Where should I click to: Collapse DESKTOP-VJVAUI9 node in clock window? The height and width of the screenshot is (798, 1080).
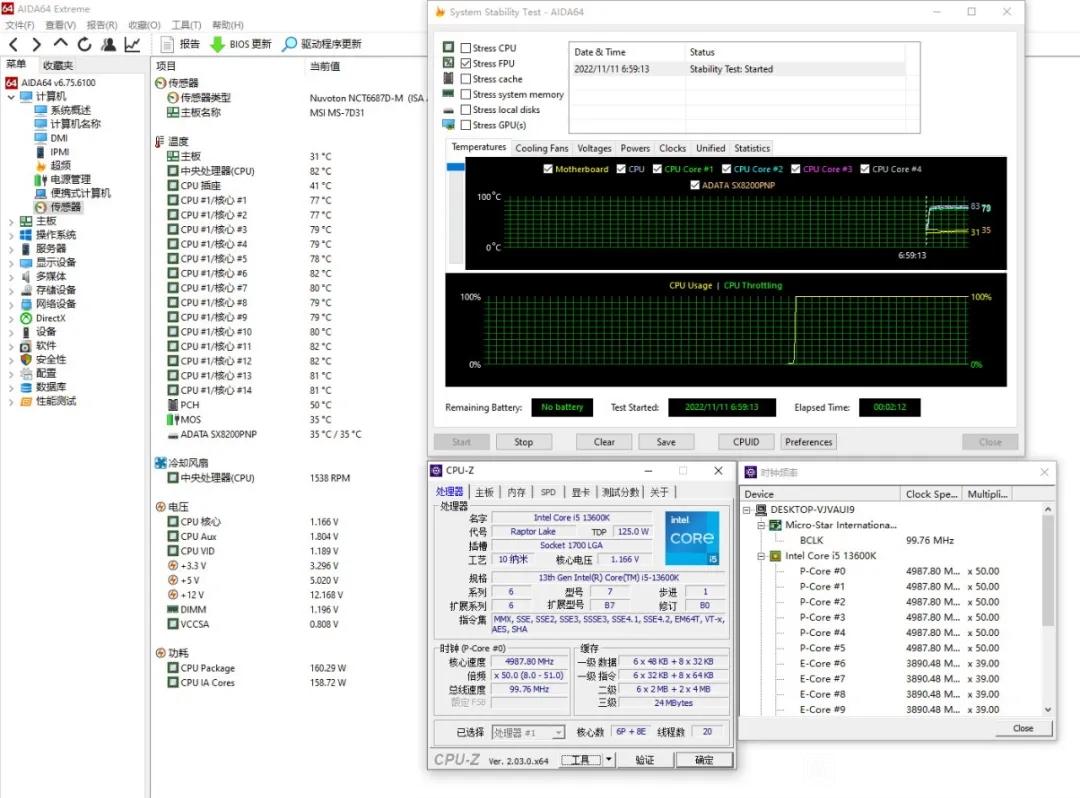pyautogui.click(x=747, y=510)
